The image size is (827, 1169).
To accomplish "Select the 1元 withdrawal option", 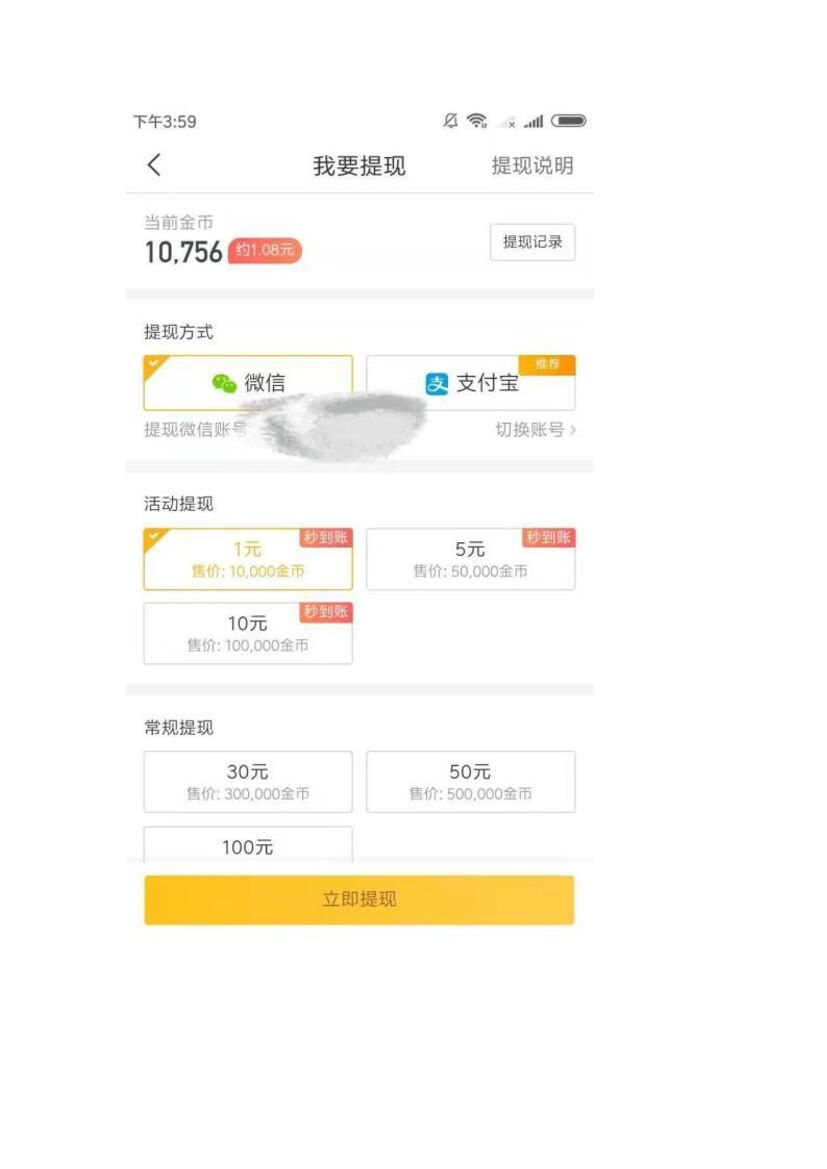I will 248,559.
